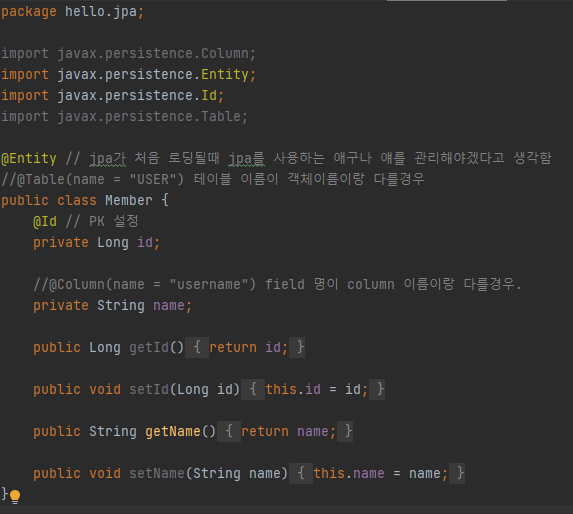This screenshot has width=573, height=514.
Task: Click the getId method name
Action: pos(149,347)
